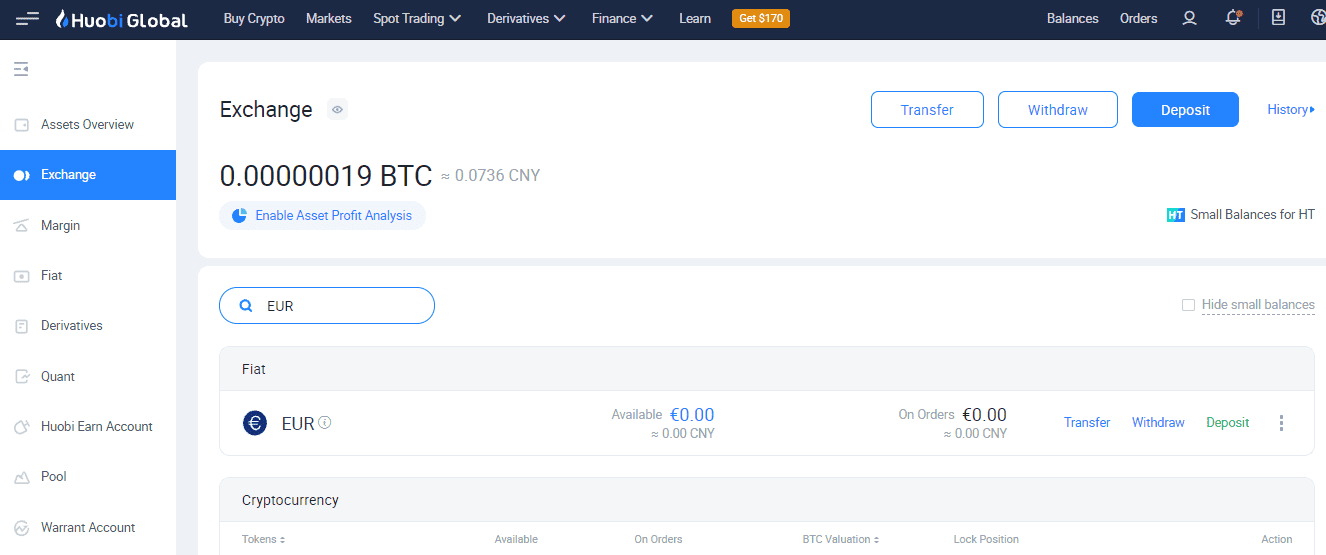Image resolution: width=1326 pixels, height=555 pixels.
Task: Click the Transfer link in EUR row
Action: click(x=1087, y=423)
